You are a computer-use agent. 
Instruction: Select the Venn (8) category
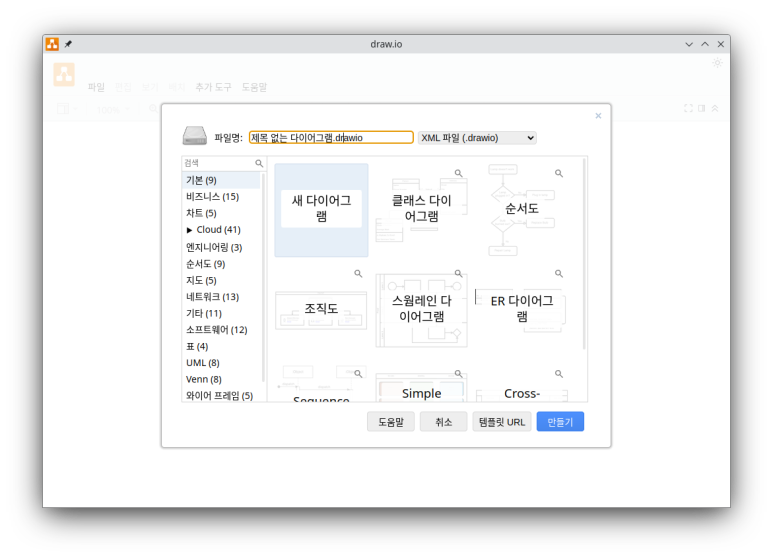[x=221, y=380]
